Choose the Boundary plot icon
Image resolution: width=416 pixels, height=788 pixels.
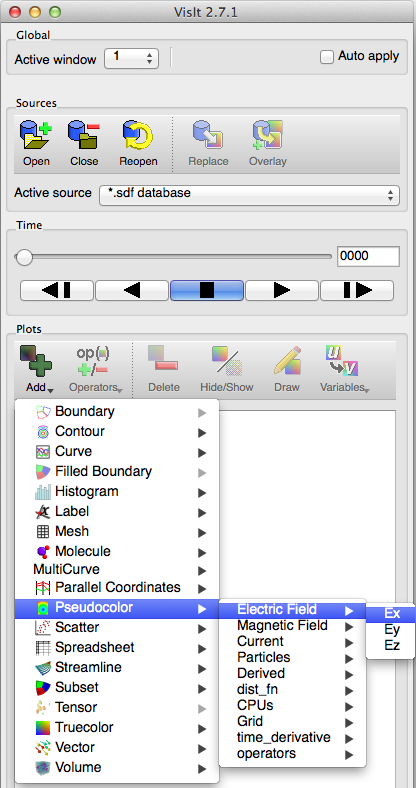pos(43,413)
